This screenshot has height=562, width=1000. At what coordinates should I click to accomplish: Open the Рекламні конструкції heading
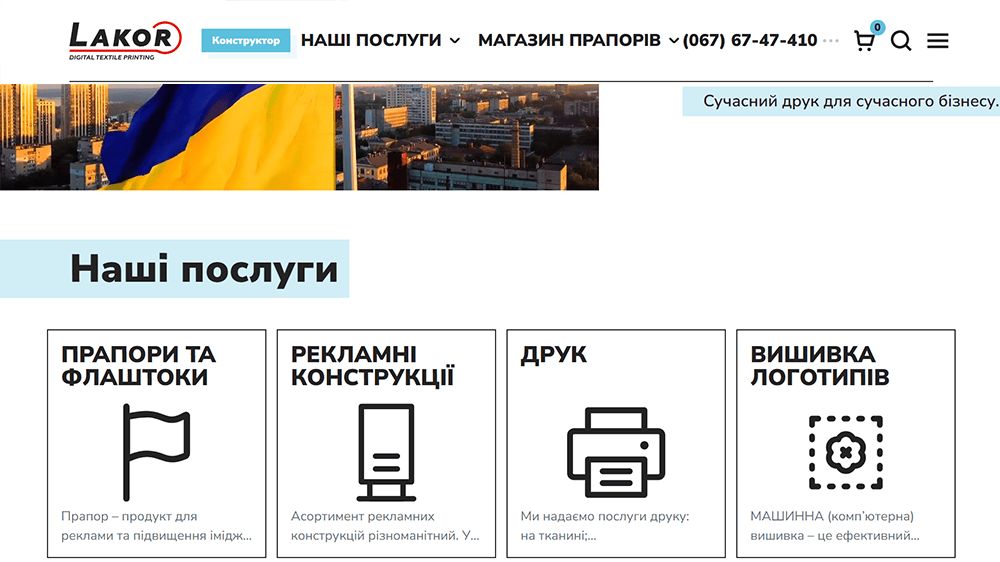[x=372, y=366]
